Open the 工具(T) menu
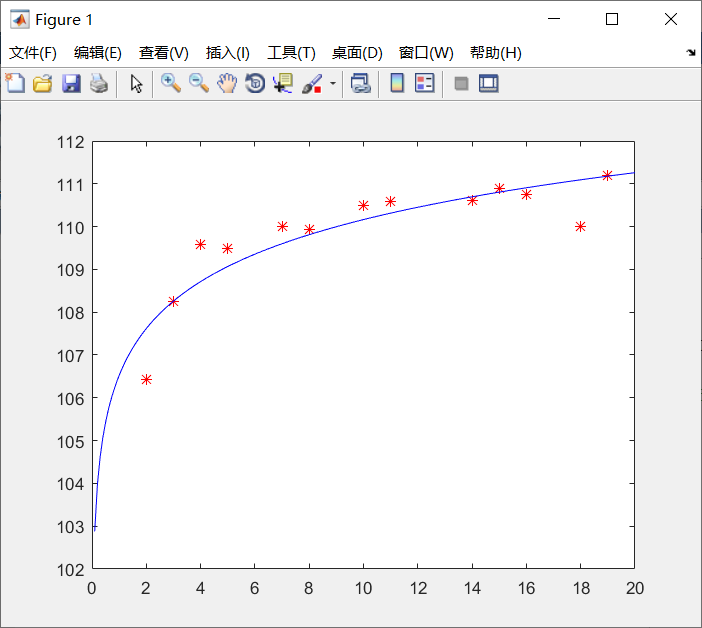702x628 pixels. 291,53
